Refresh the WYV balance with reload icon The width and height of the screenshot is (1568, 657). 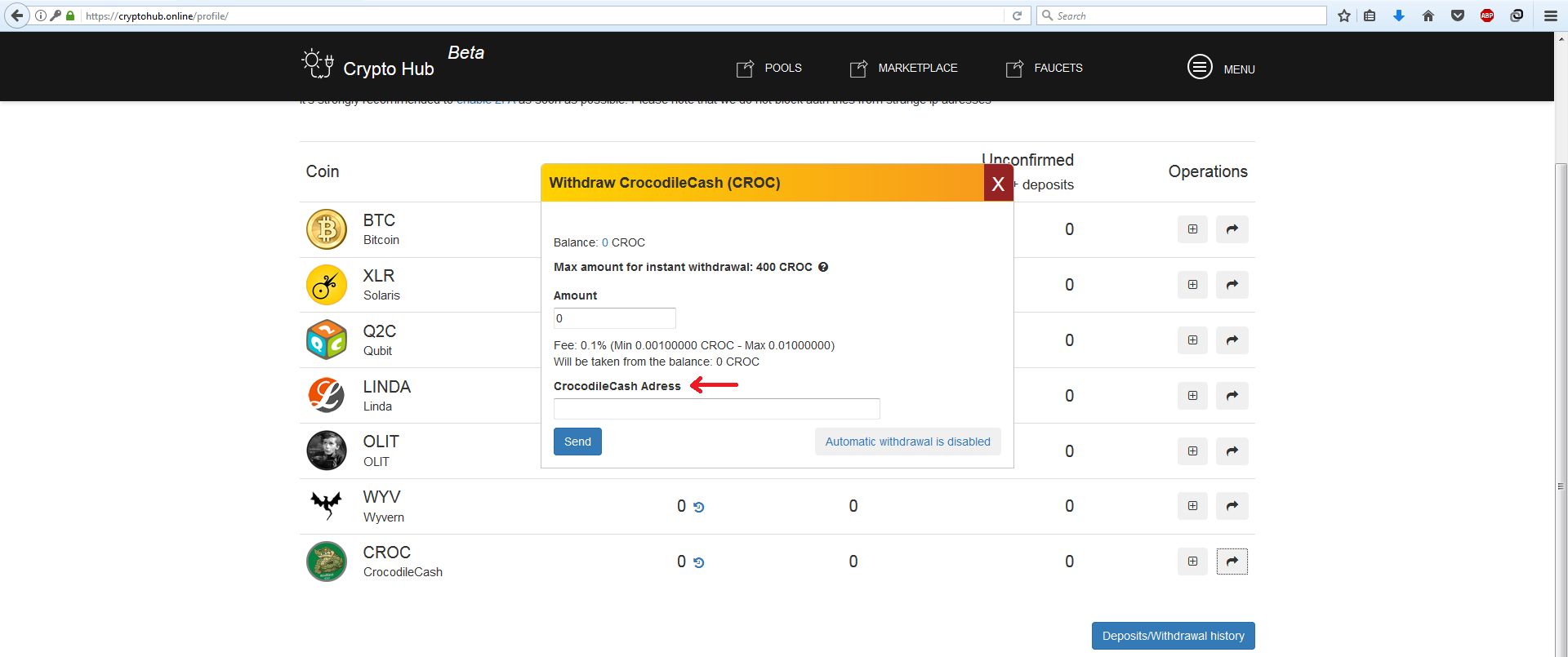tap(699, 507)
